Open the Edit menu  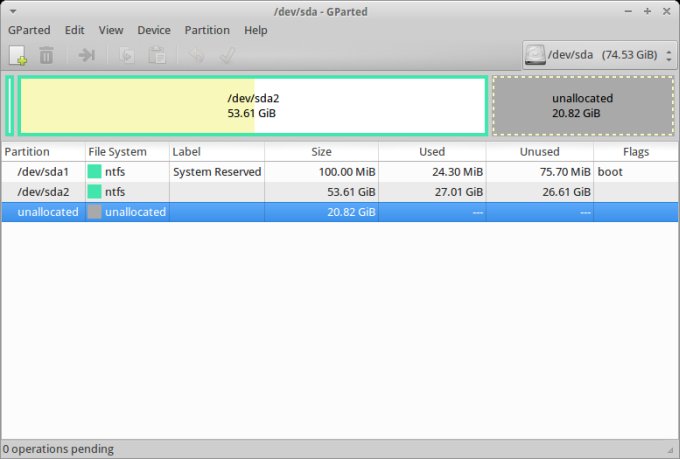75,30
